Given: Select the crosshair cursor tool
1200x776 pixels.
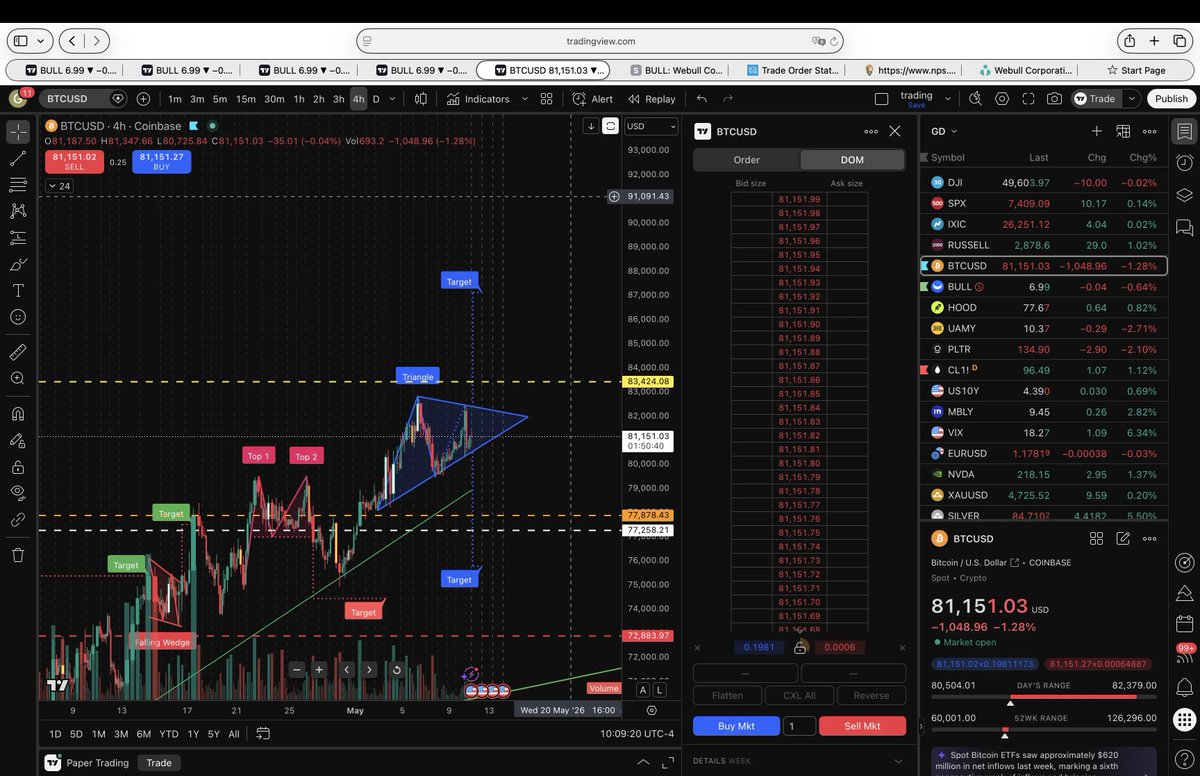Looking at the screenshot, I should pos(18,131).
